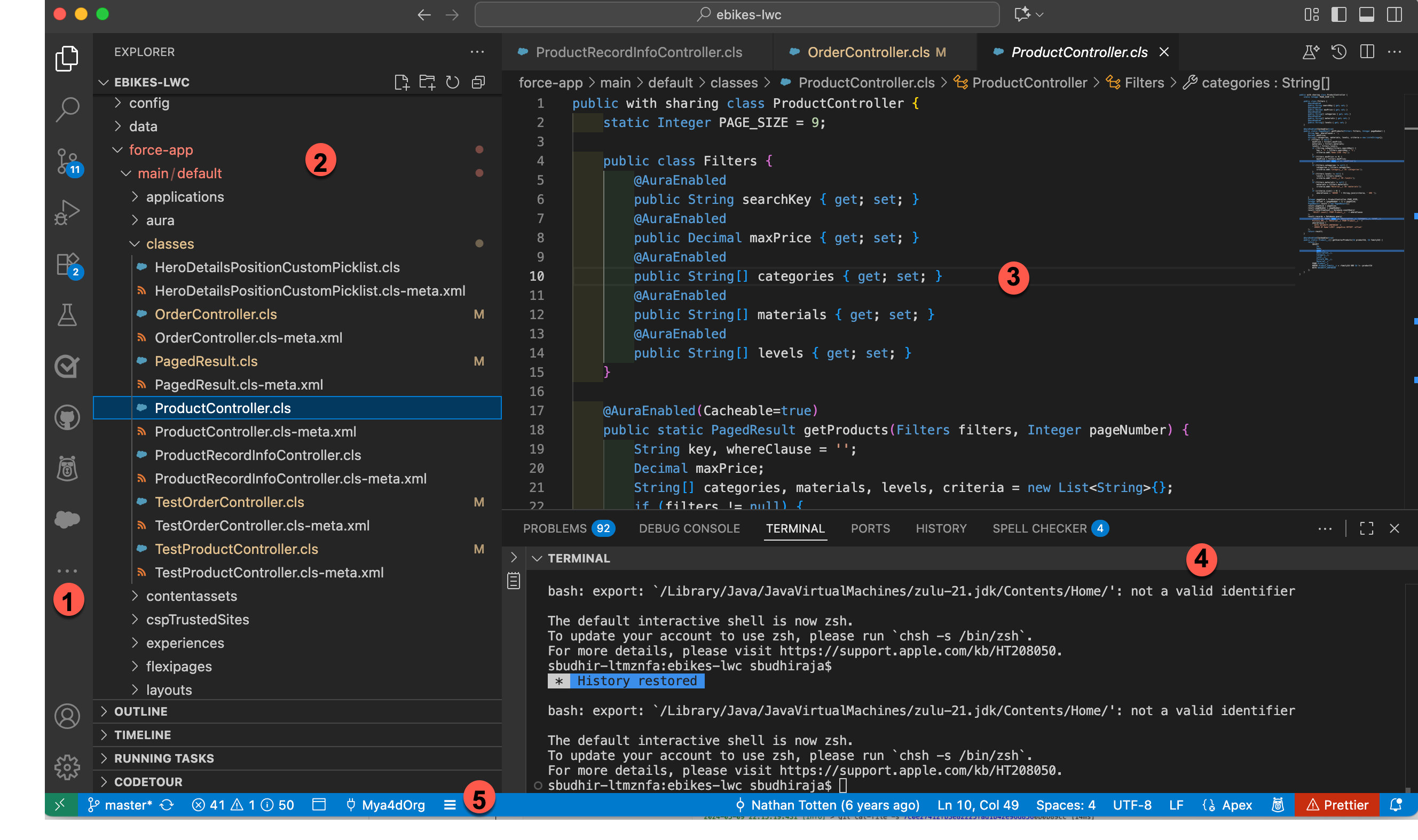
Task: Toggle the secondary sidebar visibility
Action: pyautogui.click(x=1395, y=15)
